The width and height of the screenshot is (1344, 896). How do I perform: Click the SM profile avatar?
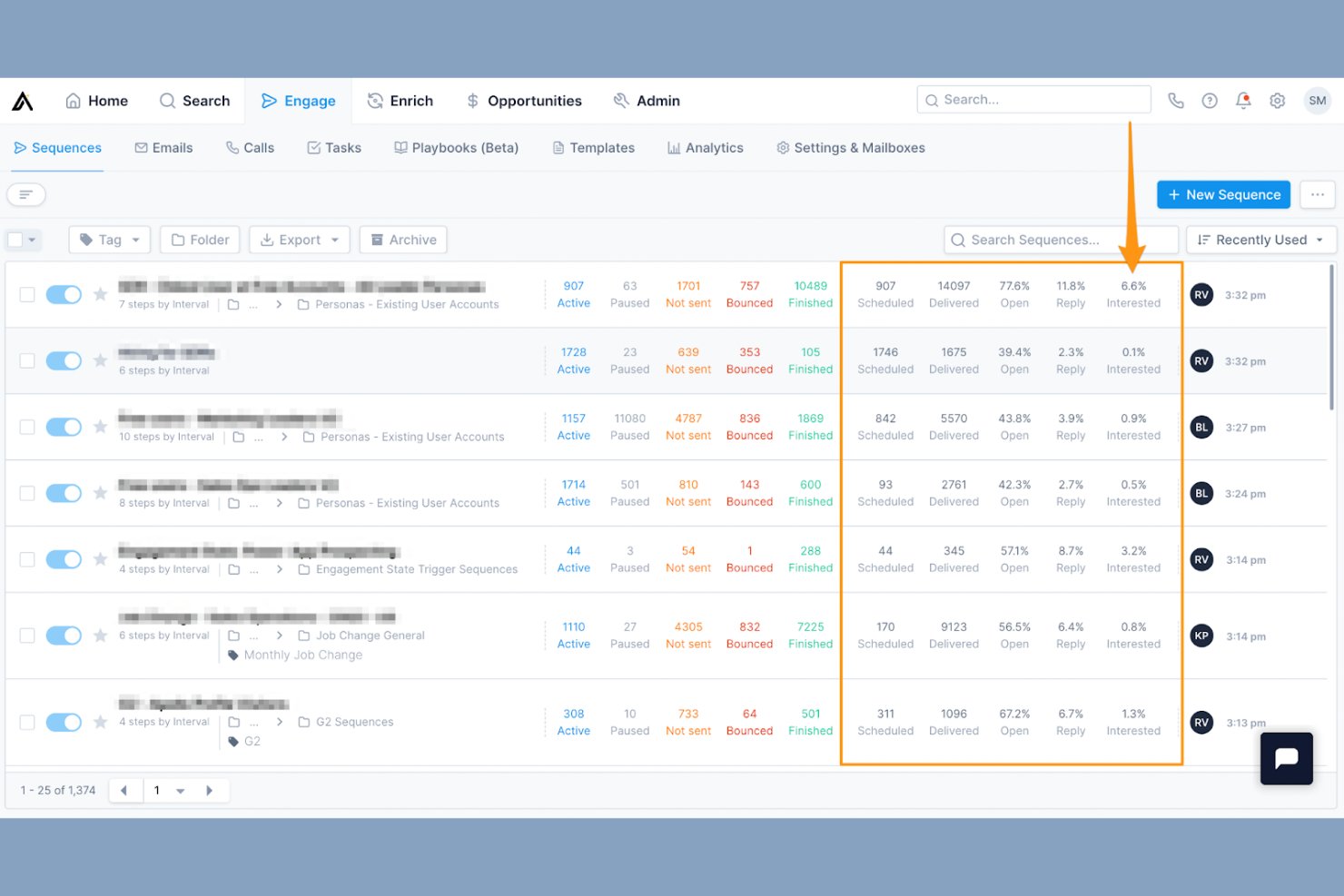point(1317,100)
